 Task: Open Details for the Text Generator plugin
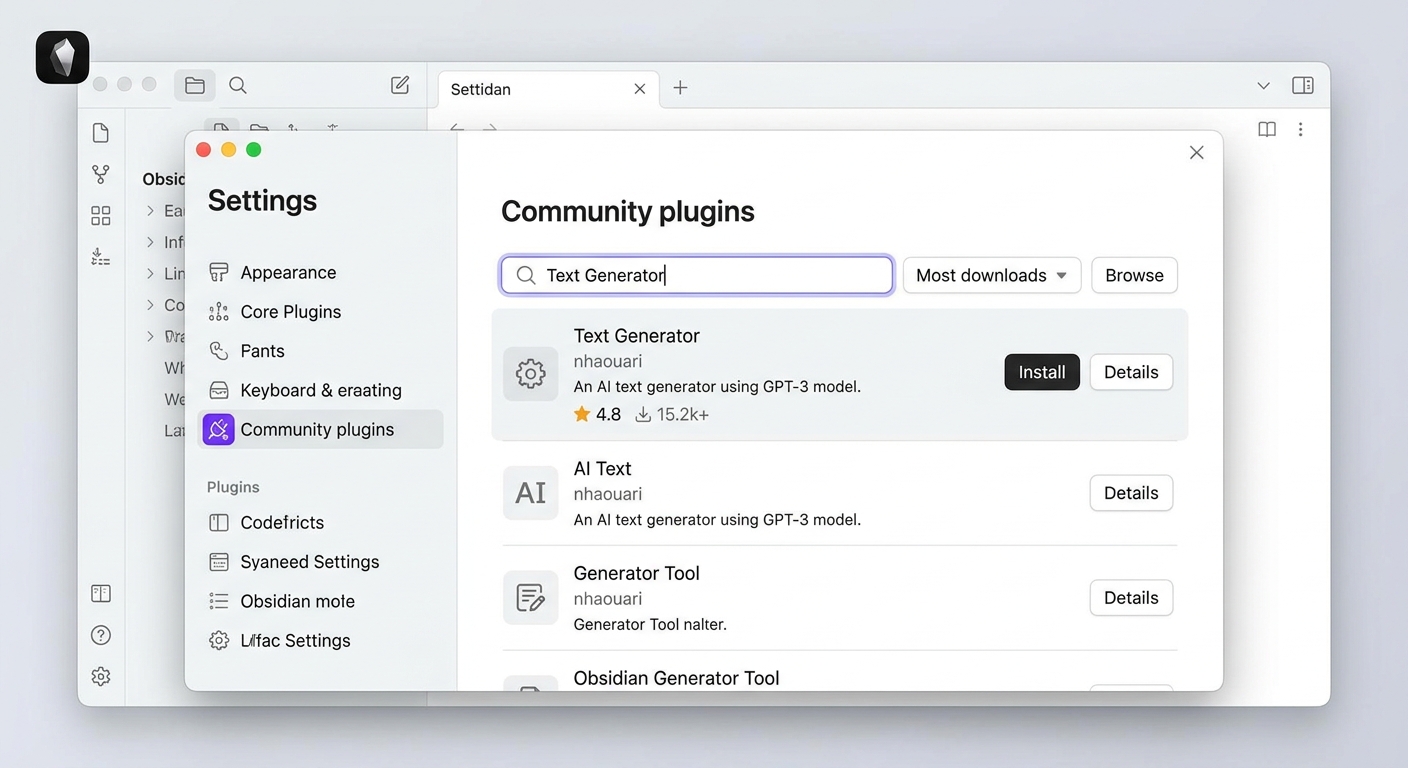(1131, 372)
